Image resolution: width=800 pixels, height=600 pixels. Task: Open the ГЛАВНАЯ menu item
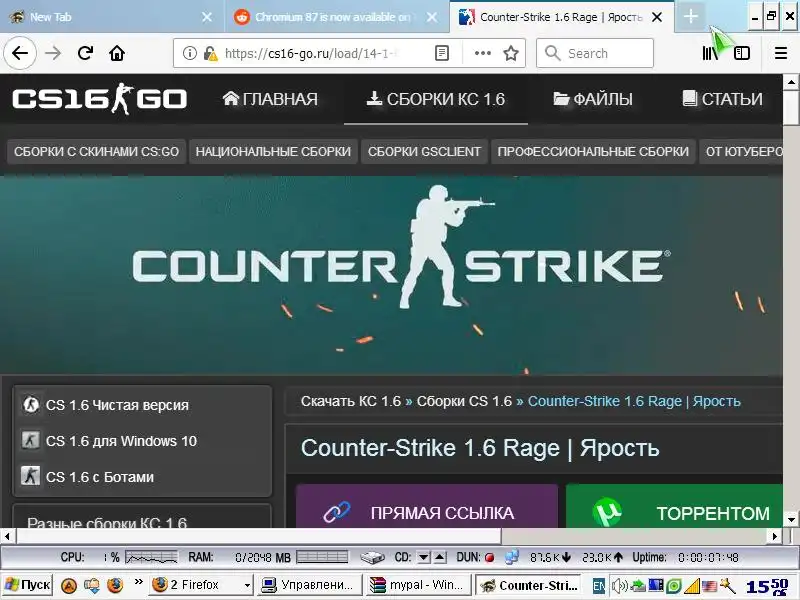tap(270, 98)
